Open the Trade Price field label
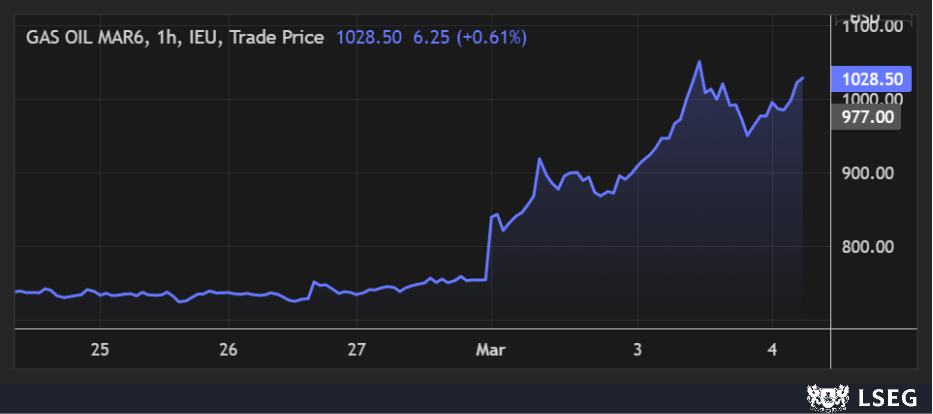 tap(281, 37)
